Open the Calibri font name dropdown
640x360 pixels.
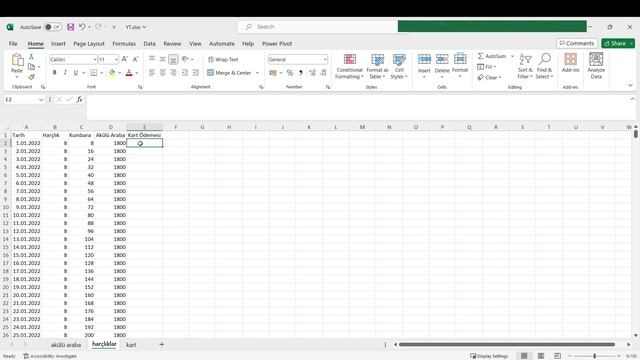(95, 60)
